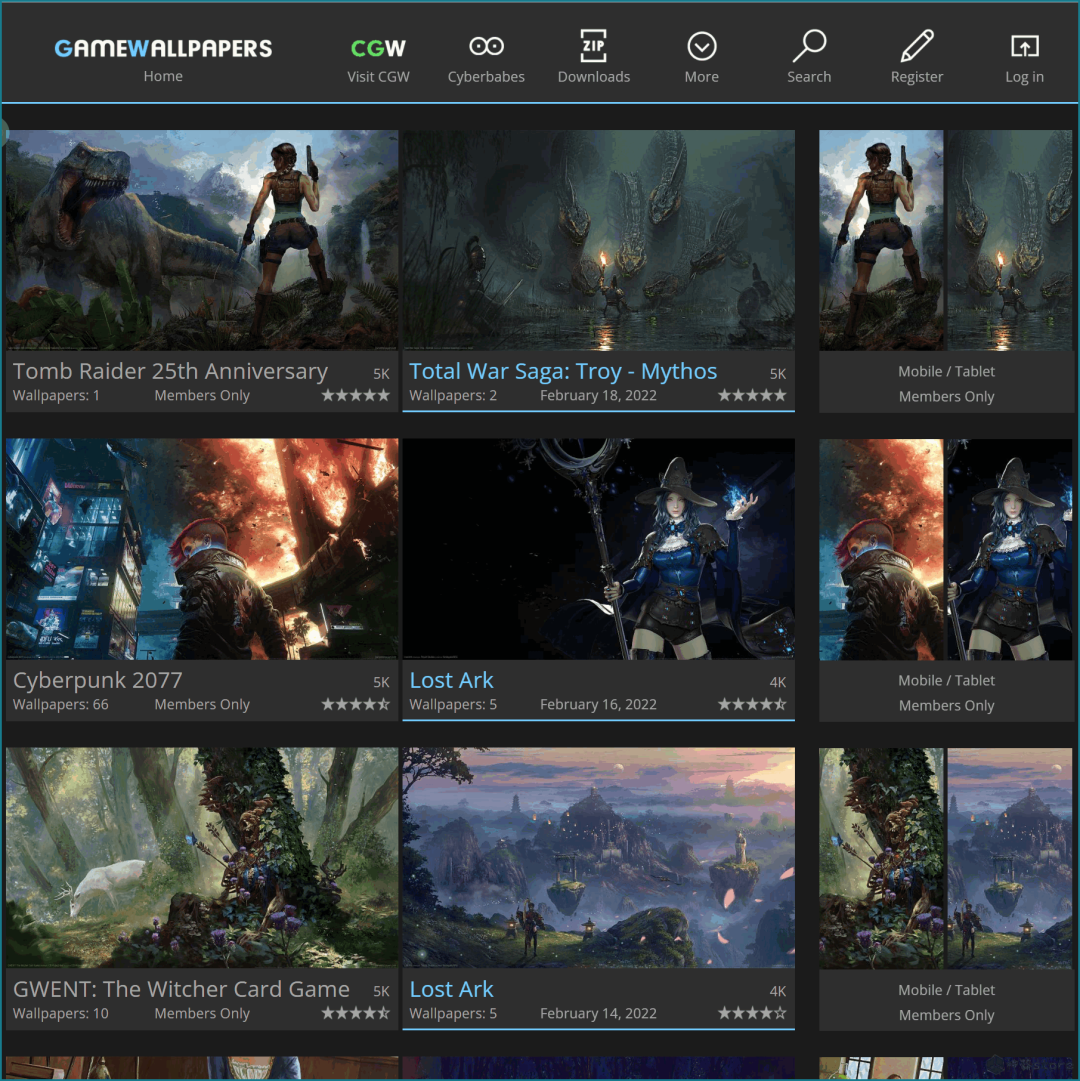This screenshot has height=1081, width=1080.
Task: Open the Cyberpunk mobile thumbnail
Action: coord(882,549)
